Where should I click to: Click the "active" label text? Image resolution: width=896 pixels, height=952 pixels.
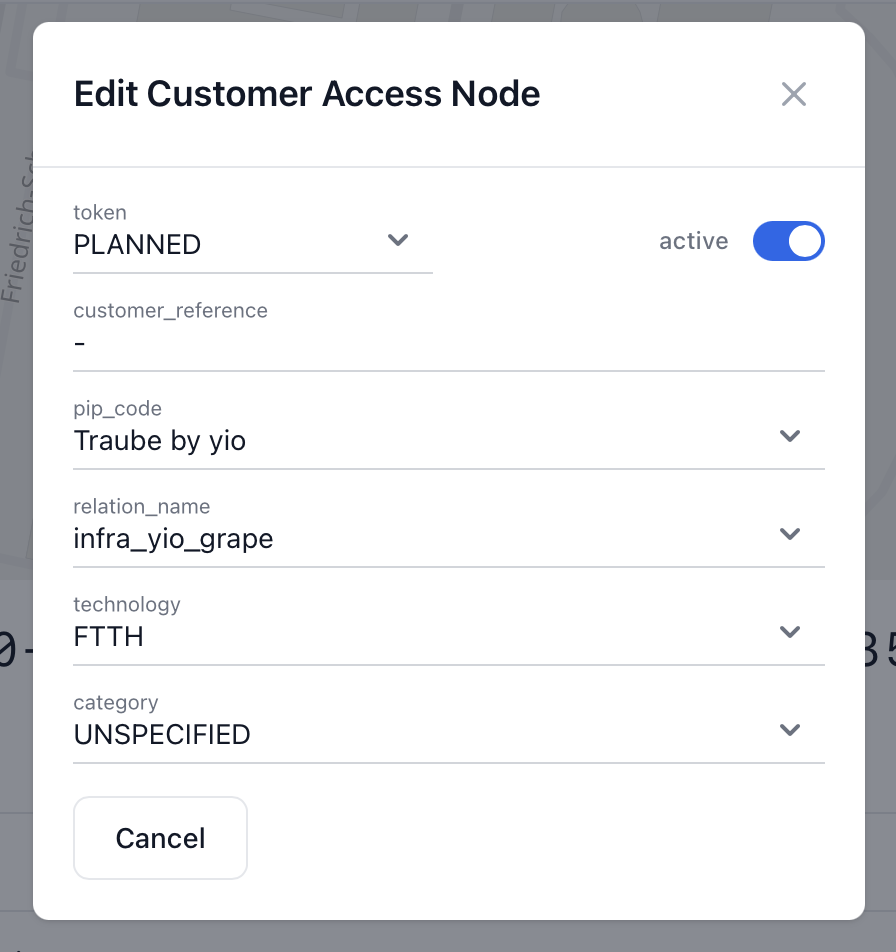[693, 241]
